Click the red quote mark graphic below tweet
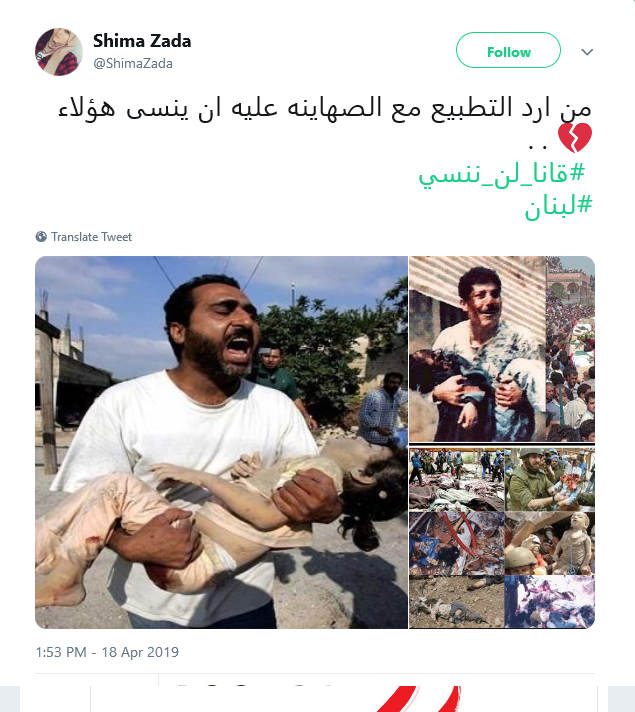 click(418, 699)
